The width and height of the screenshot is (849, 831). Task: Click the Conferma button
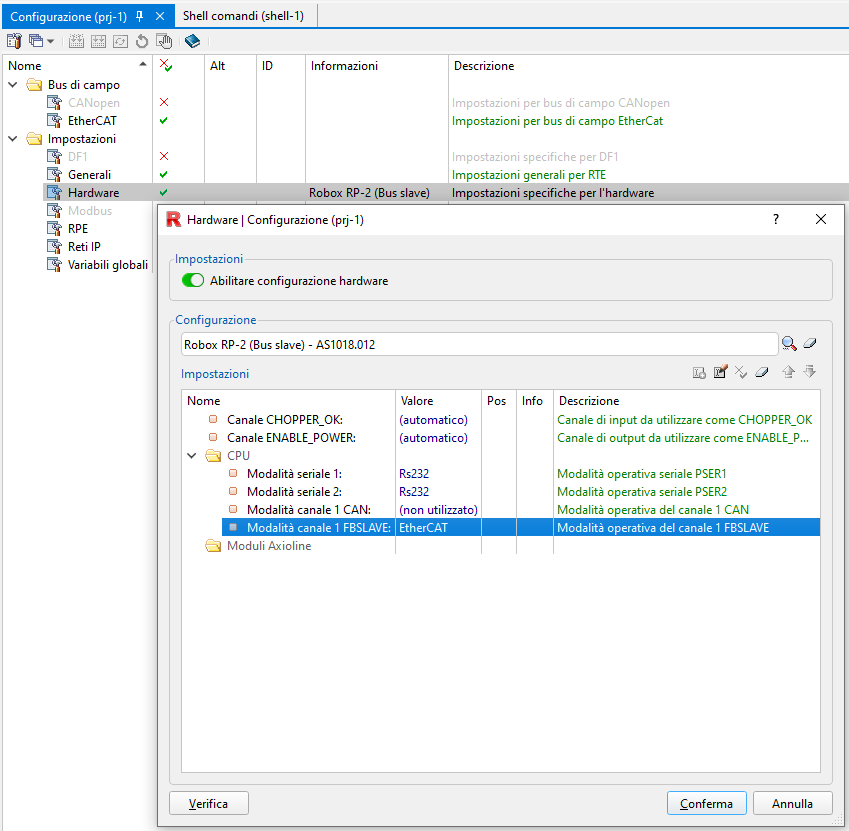pyautogui.click(x=707, y=803)
